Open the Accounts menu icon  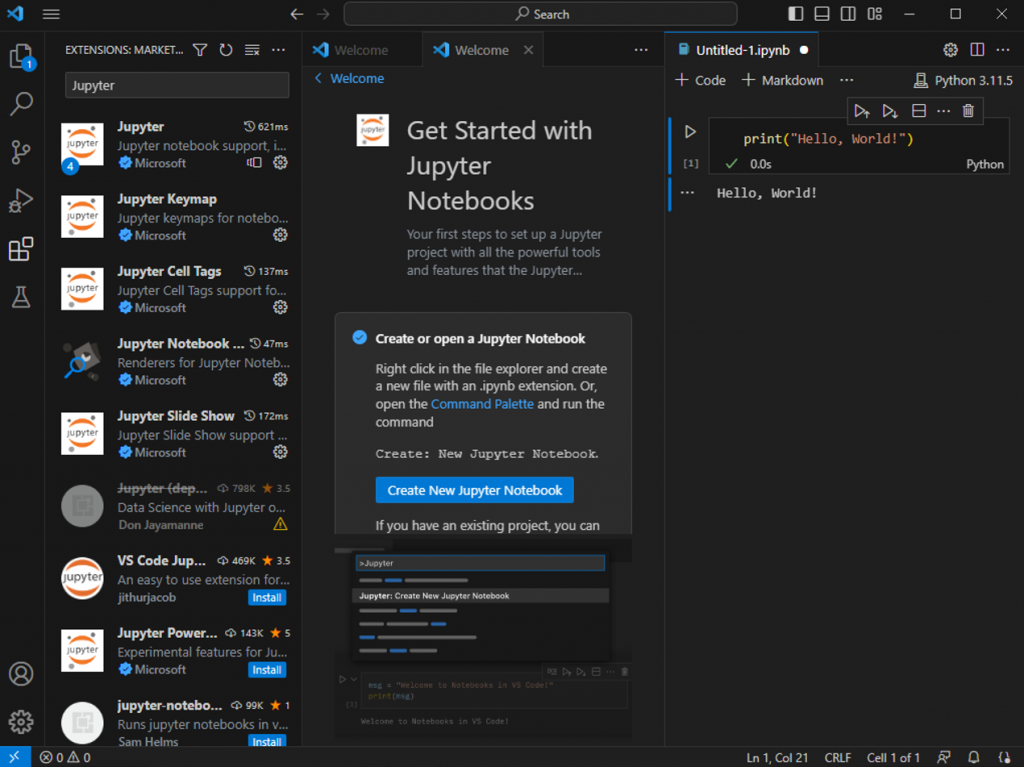pos(21,674)
